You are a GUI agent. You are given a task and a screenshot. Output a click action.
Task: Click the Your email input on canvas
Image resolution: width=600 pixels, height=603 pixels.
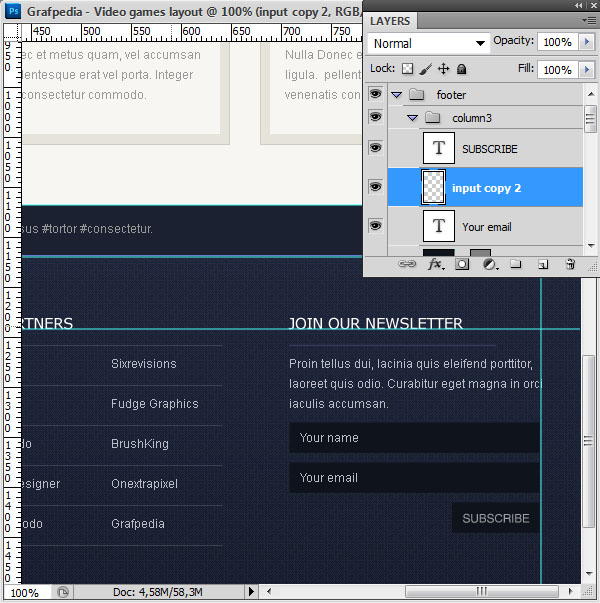tap(414, 478)
